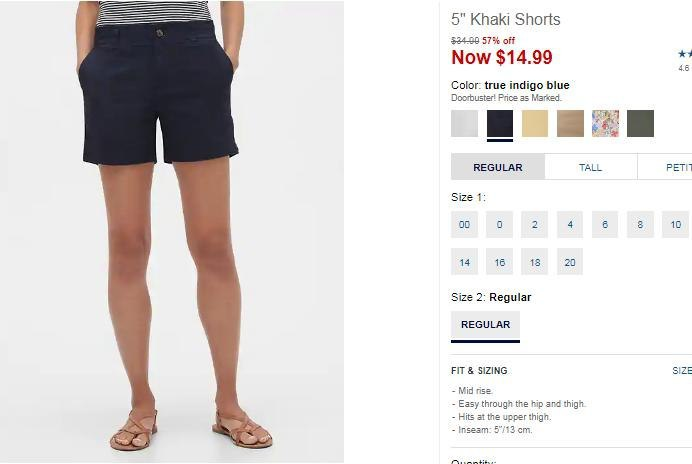This screenshot has width=692, height=464.
Task: Choose the light yellow color swatch
Action: point(535,123)
